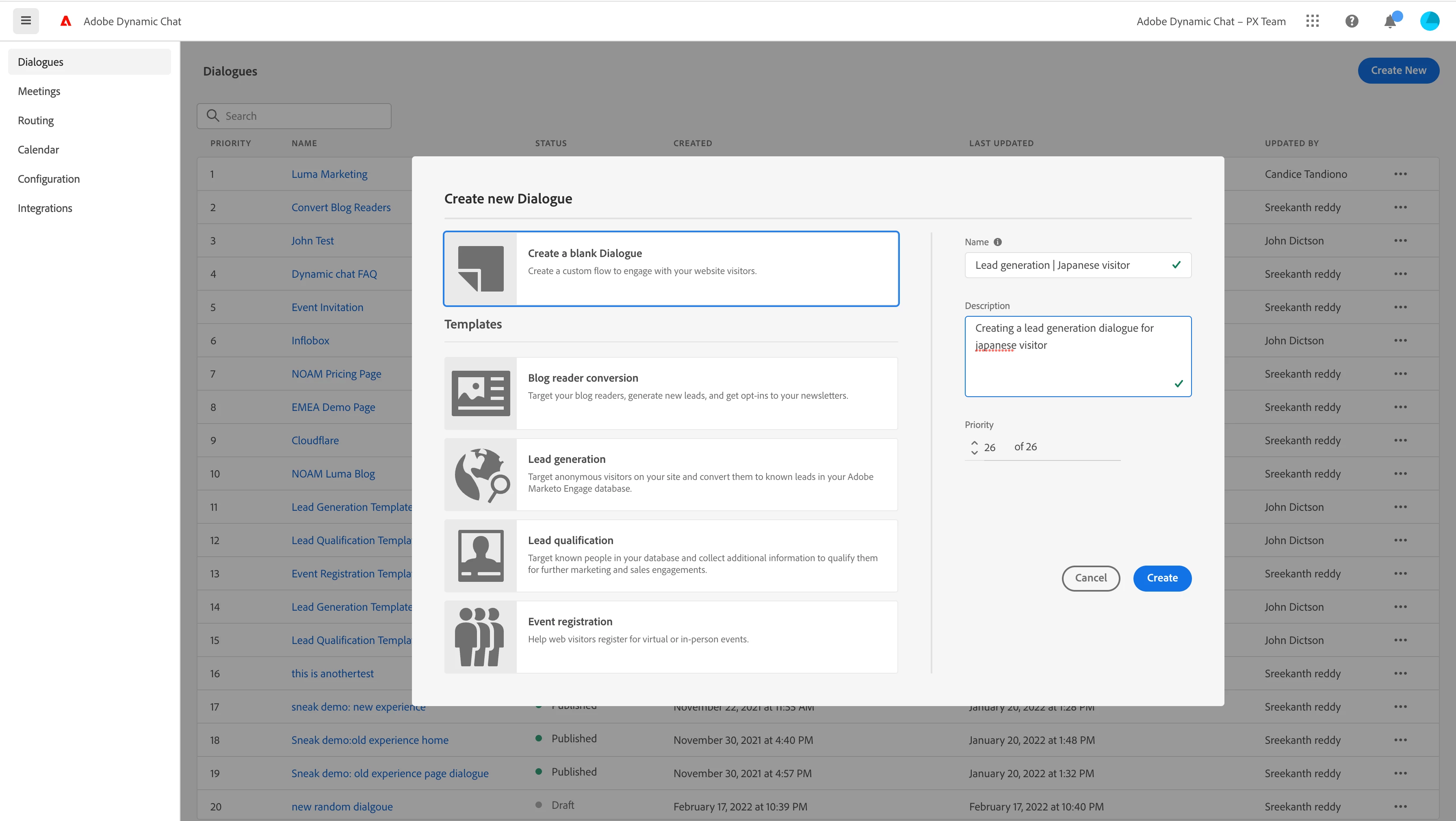Open the Meetings sidebar item
This screenshot has height=821, width=1456.
pos(39,91)
